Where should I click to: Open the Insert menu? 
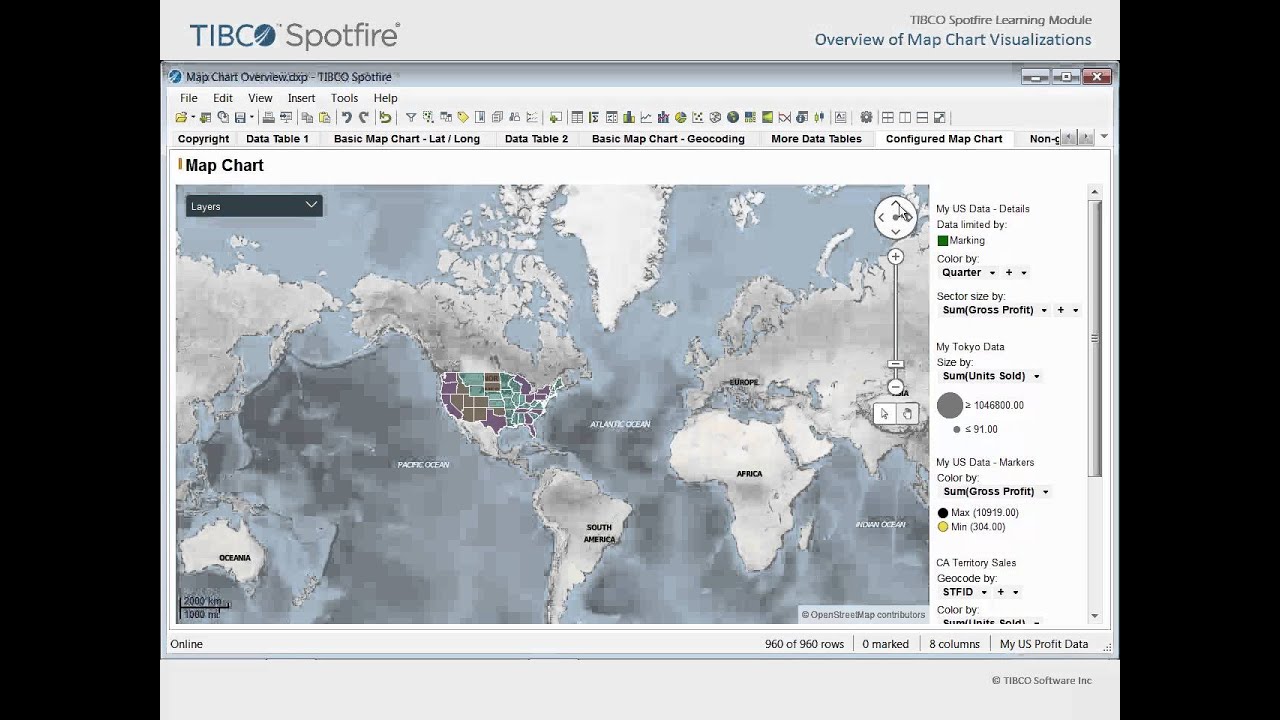(x=301, y=98)
